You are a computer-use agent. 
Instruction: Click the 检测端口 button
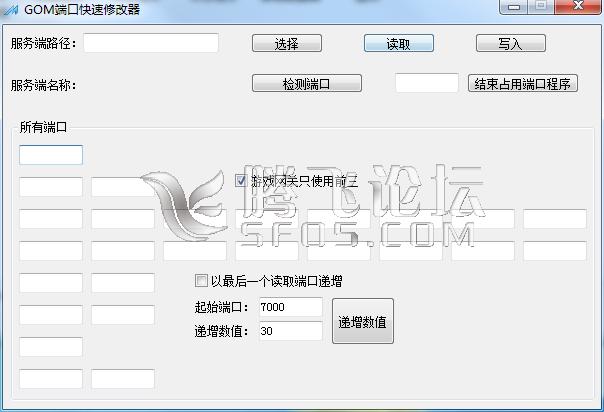point(307,83)
